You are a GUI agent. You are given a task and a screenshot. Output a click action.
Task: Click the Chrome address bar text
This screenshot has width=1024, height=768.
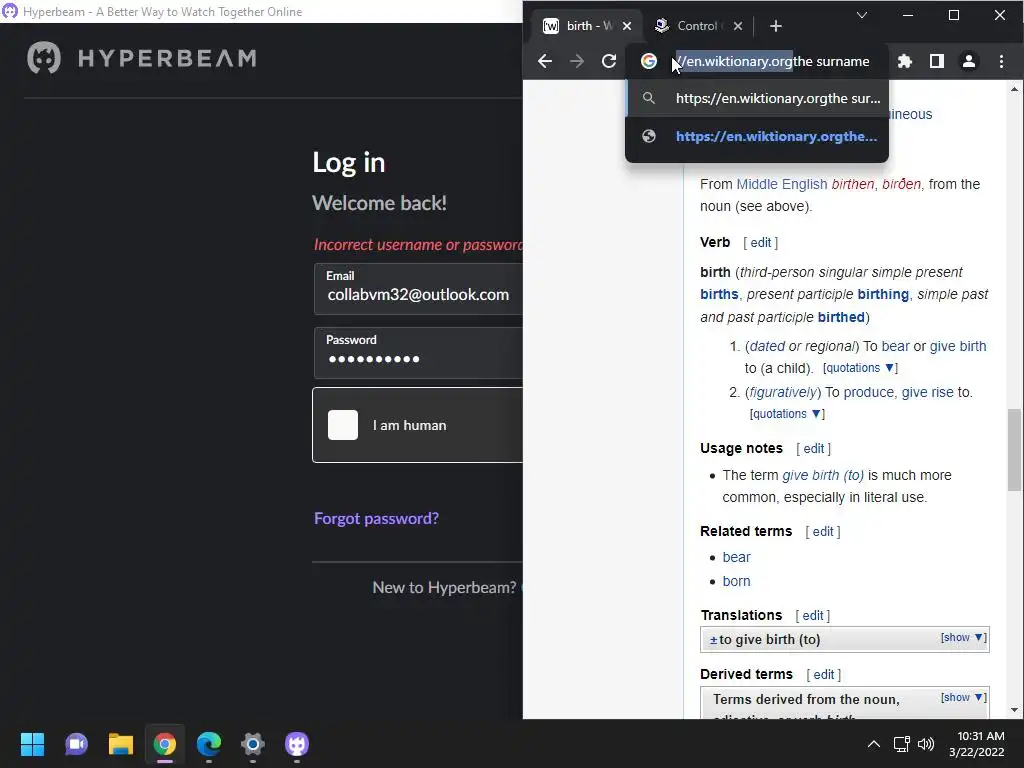point(772,61)
